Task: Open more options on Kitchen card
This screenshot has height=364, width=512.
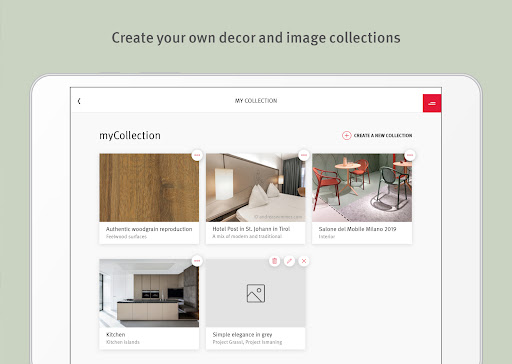Action: click(x=197, y=261)
